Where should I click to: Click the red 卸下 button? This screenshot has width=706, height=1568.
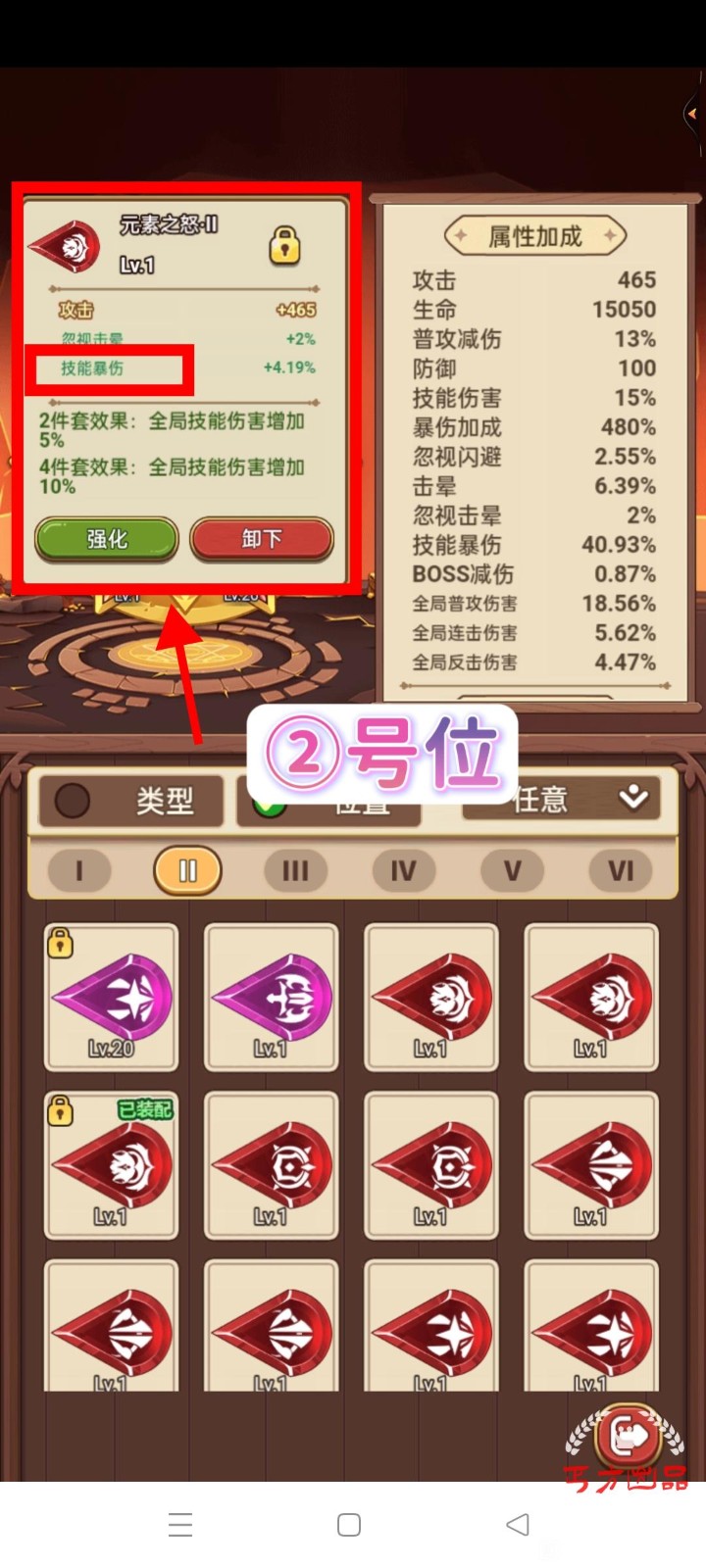(262, 539)
